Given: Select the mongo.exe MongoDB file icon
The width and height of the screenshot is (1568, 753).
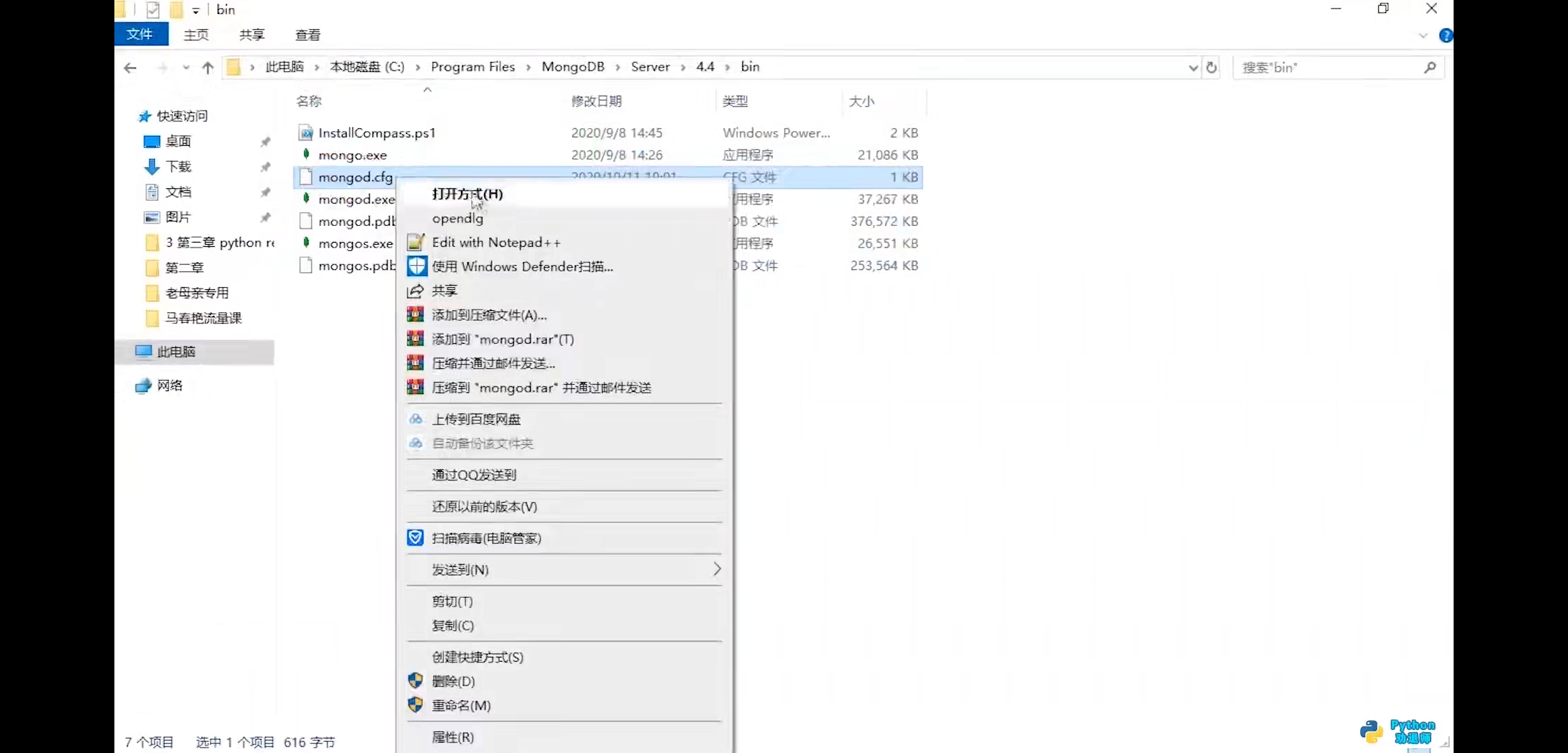Looking at the screenshot, I should tap(307, 155).
